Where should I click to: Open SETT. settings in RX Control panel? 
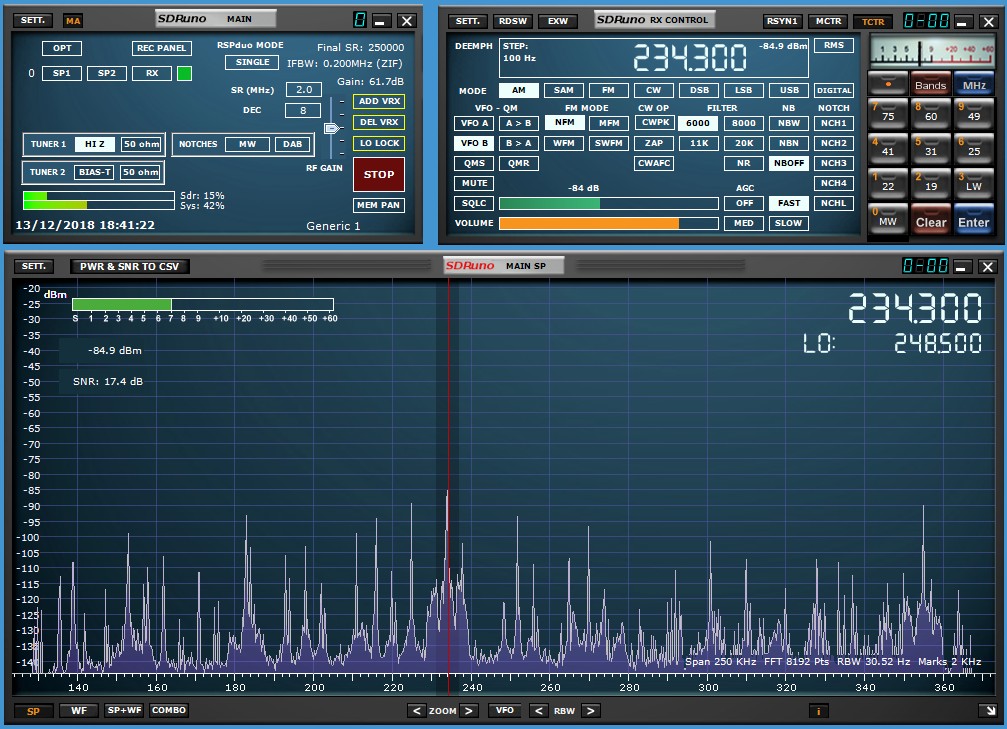[x=468, y=21]
